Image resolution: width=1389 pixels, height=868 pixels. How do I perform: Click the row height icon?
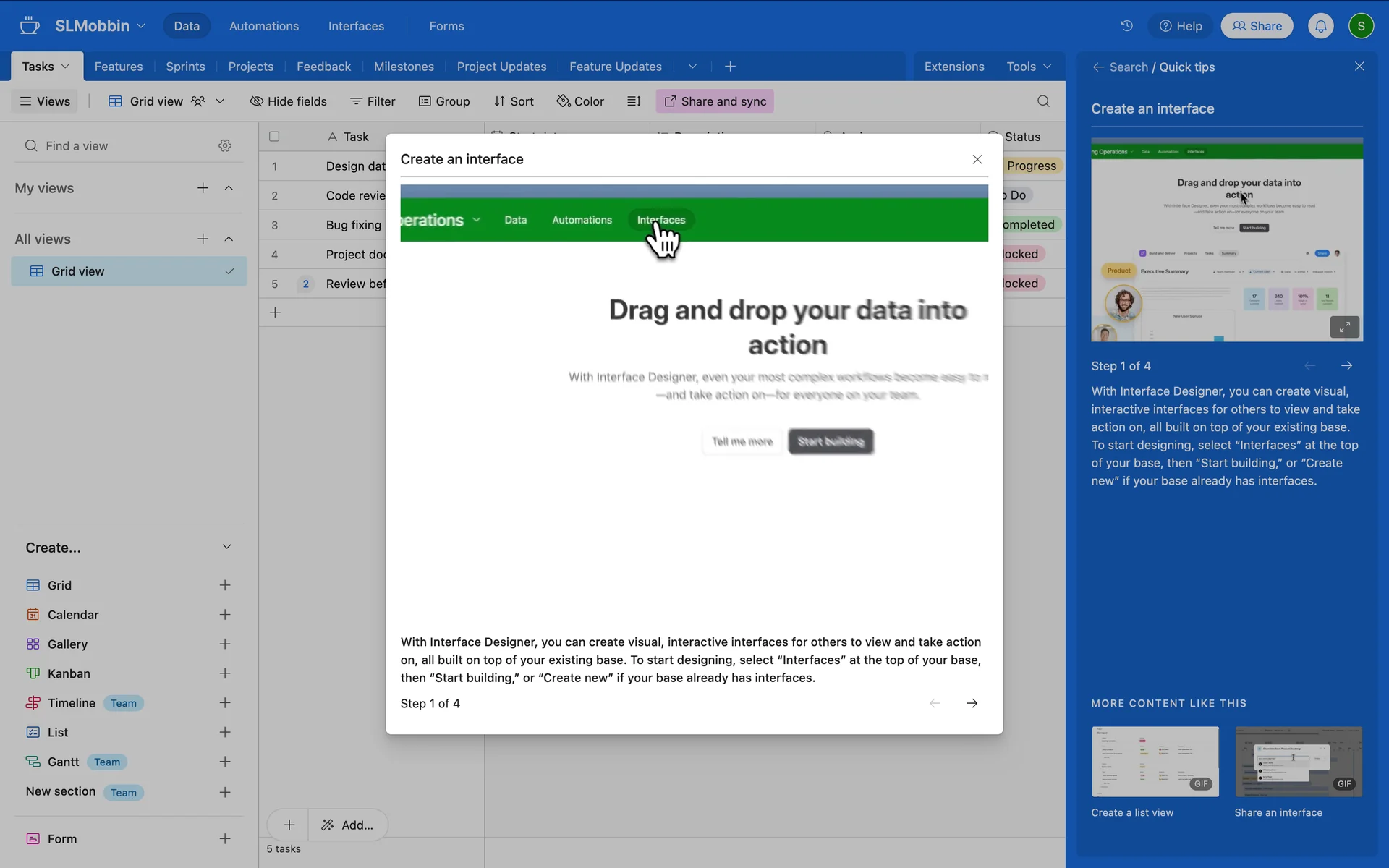click(634, 101)
